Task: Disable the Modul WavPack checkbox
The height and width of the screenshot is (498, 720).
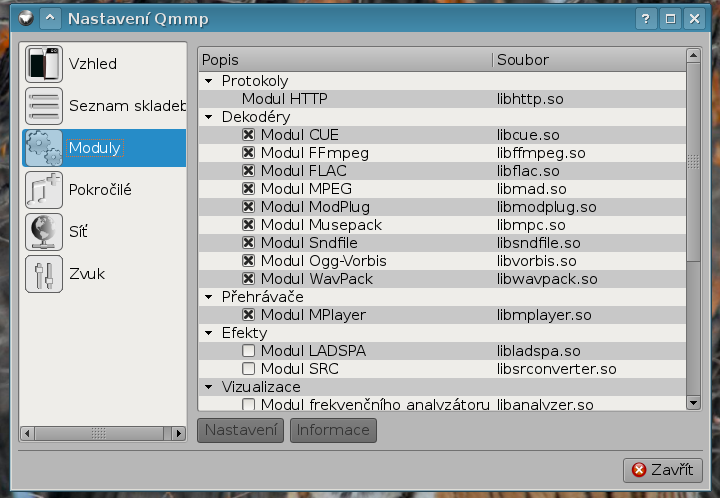Action: click(x=248, y=279)
